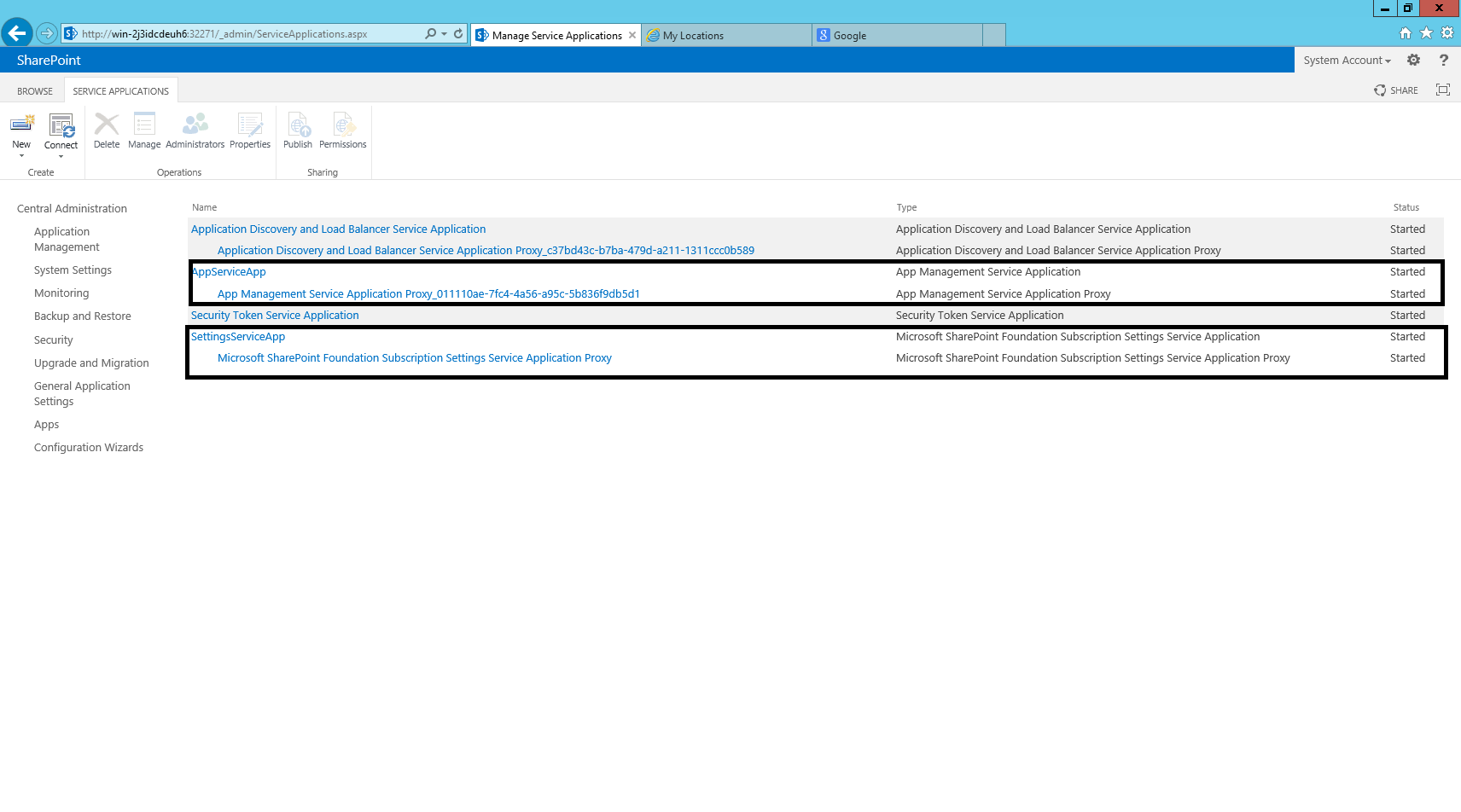Open the browser Tools gear icon
The width and height of the screenshot is (1461, 812).
(1447, 33)
